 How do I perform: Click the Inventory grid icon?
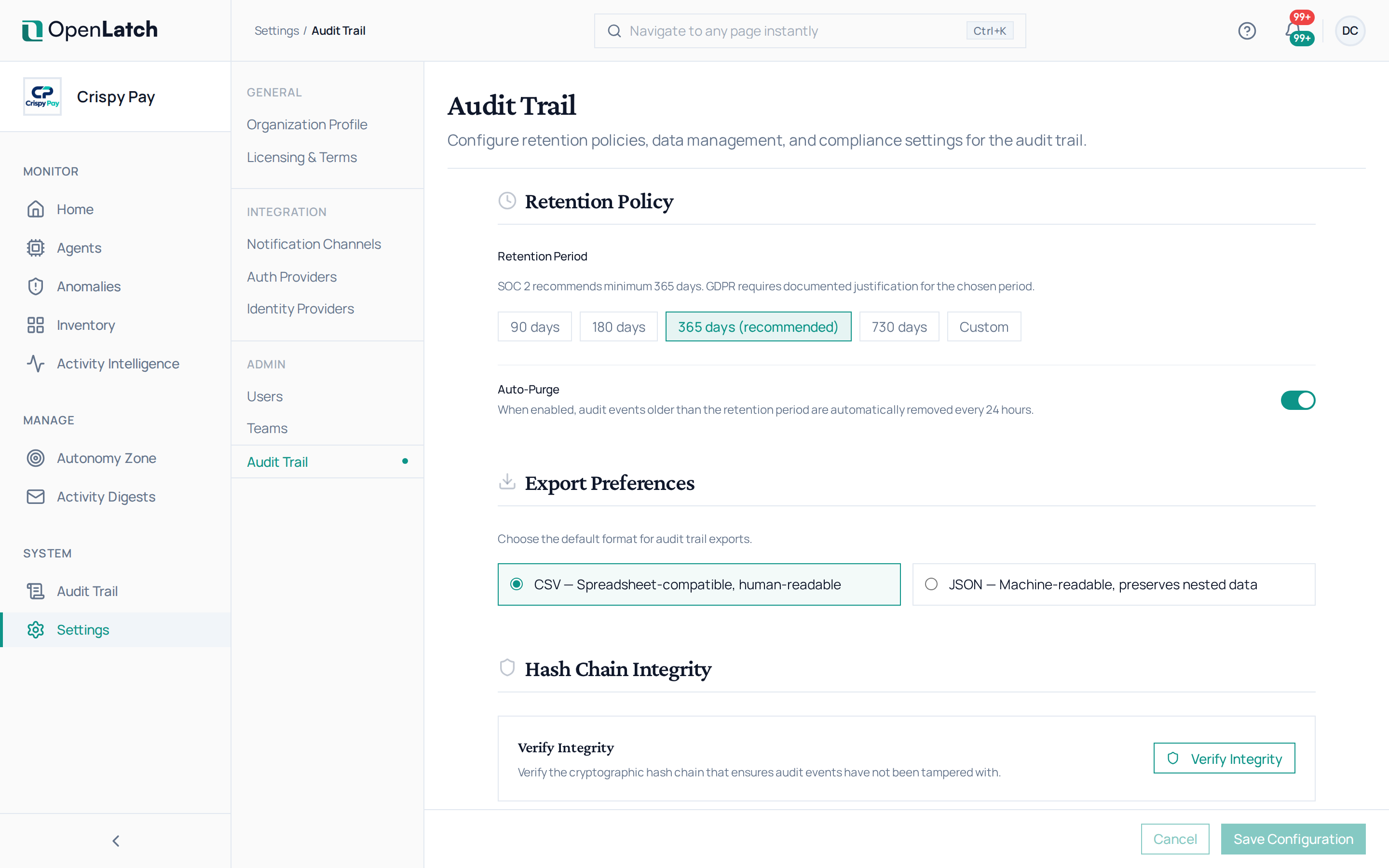[x=36, y=325]
